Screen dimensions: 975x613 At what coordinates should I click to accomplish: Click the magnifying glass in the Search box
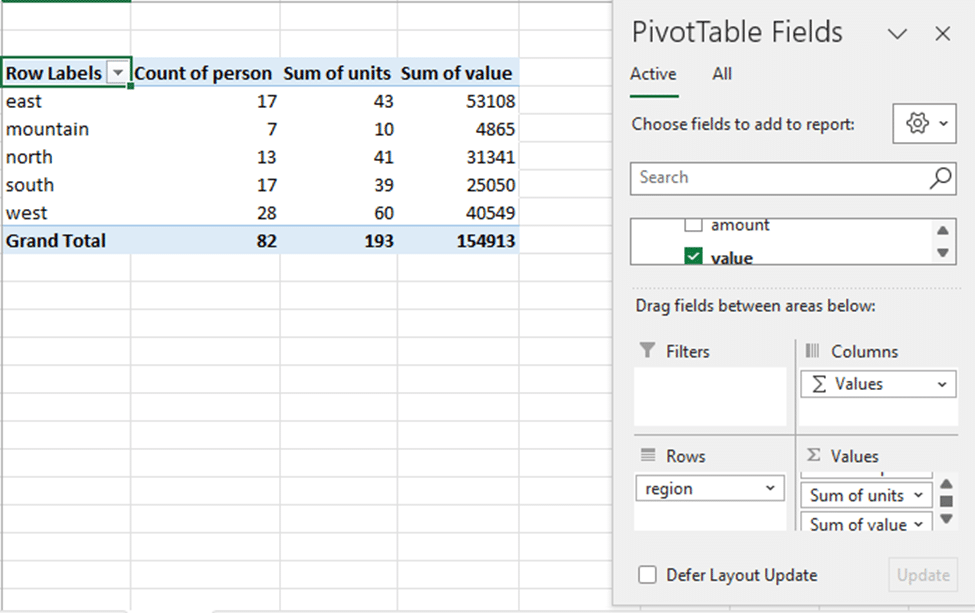(940, 178)
